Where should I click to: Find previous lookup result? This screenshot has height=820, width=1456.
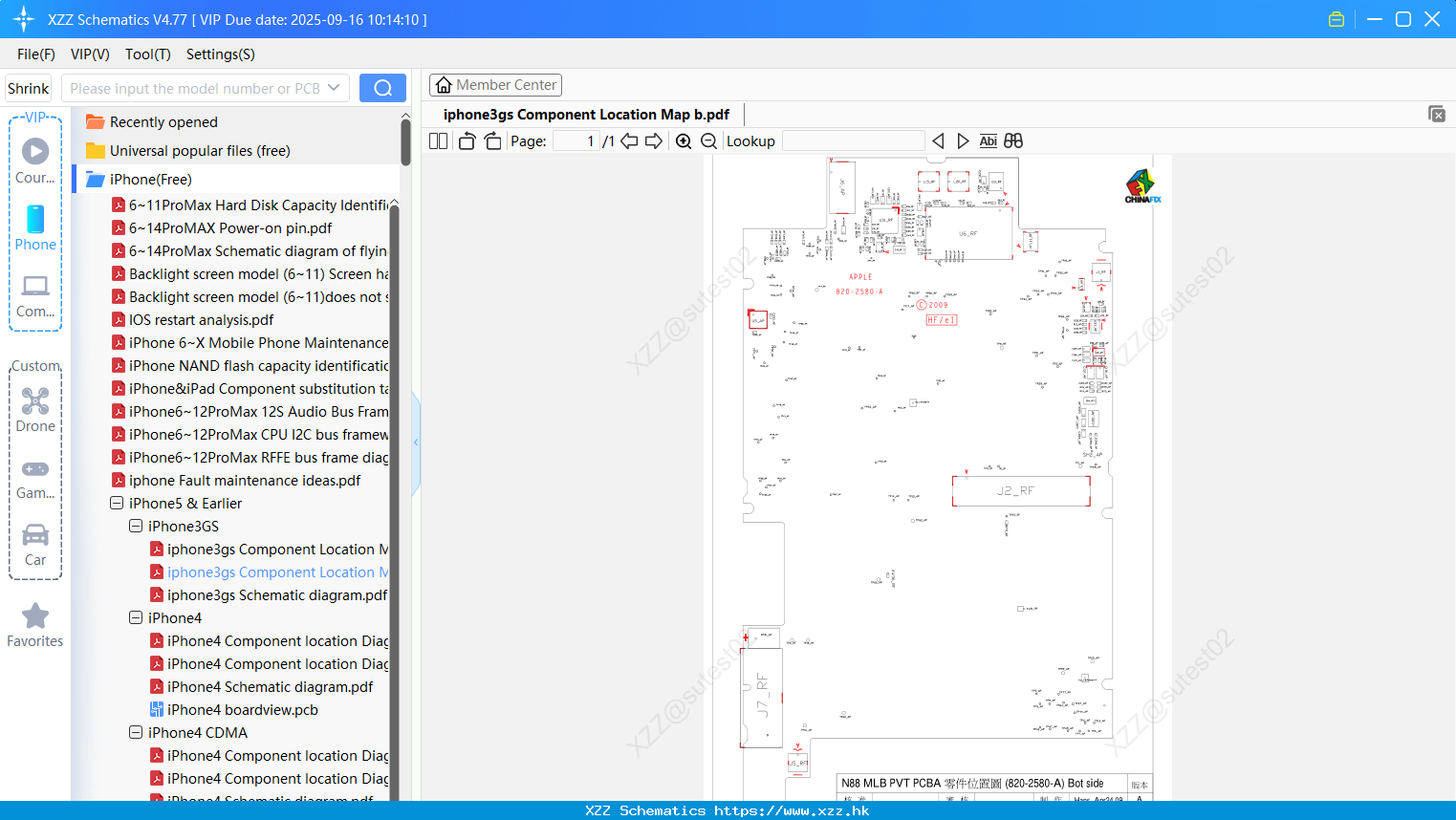tap(938, 141)
